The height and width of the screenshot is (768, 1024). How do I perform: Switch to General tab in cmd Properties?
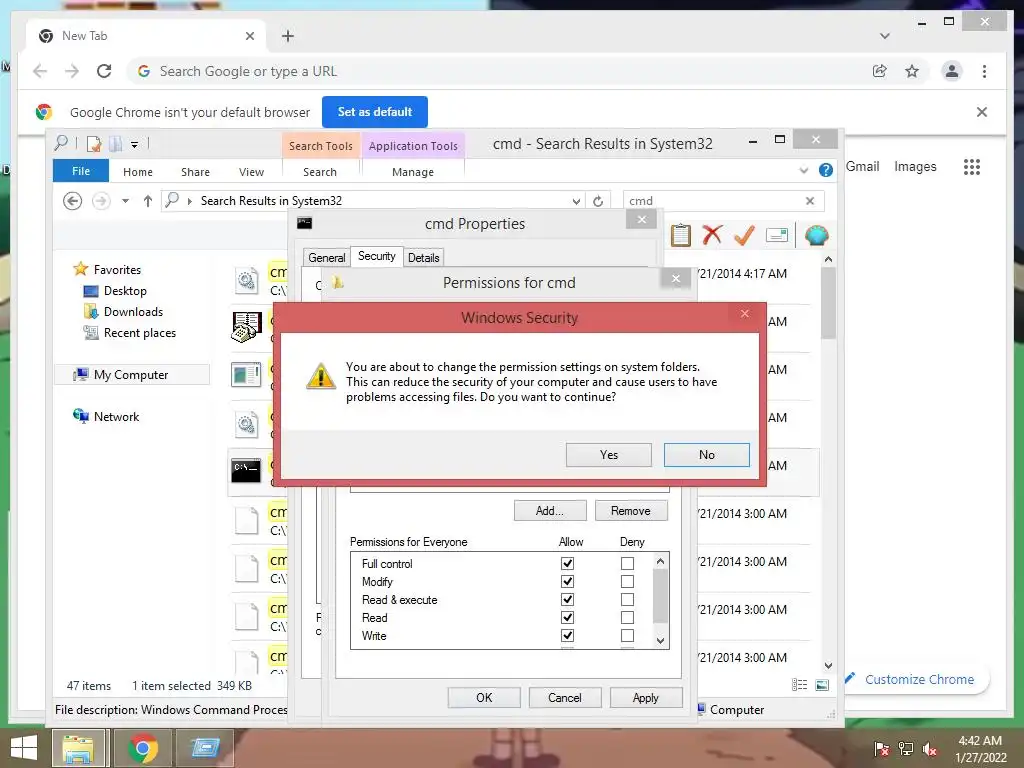coord(327,257)
